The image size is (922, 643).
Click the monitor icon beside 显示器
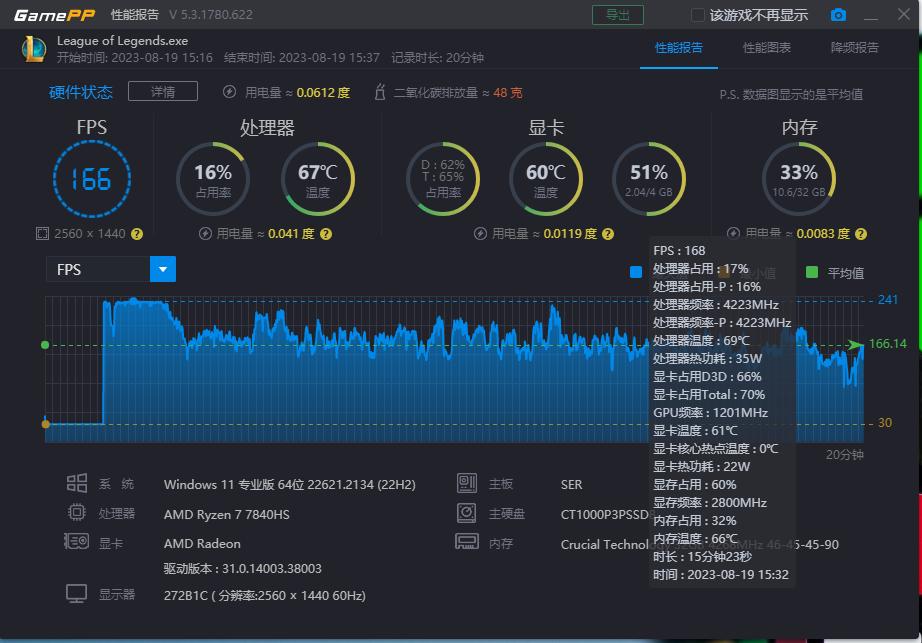tap(76, 594)
